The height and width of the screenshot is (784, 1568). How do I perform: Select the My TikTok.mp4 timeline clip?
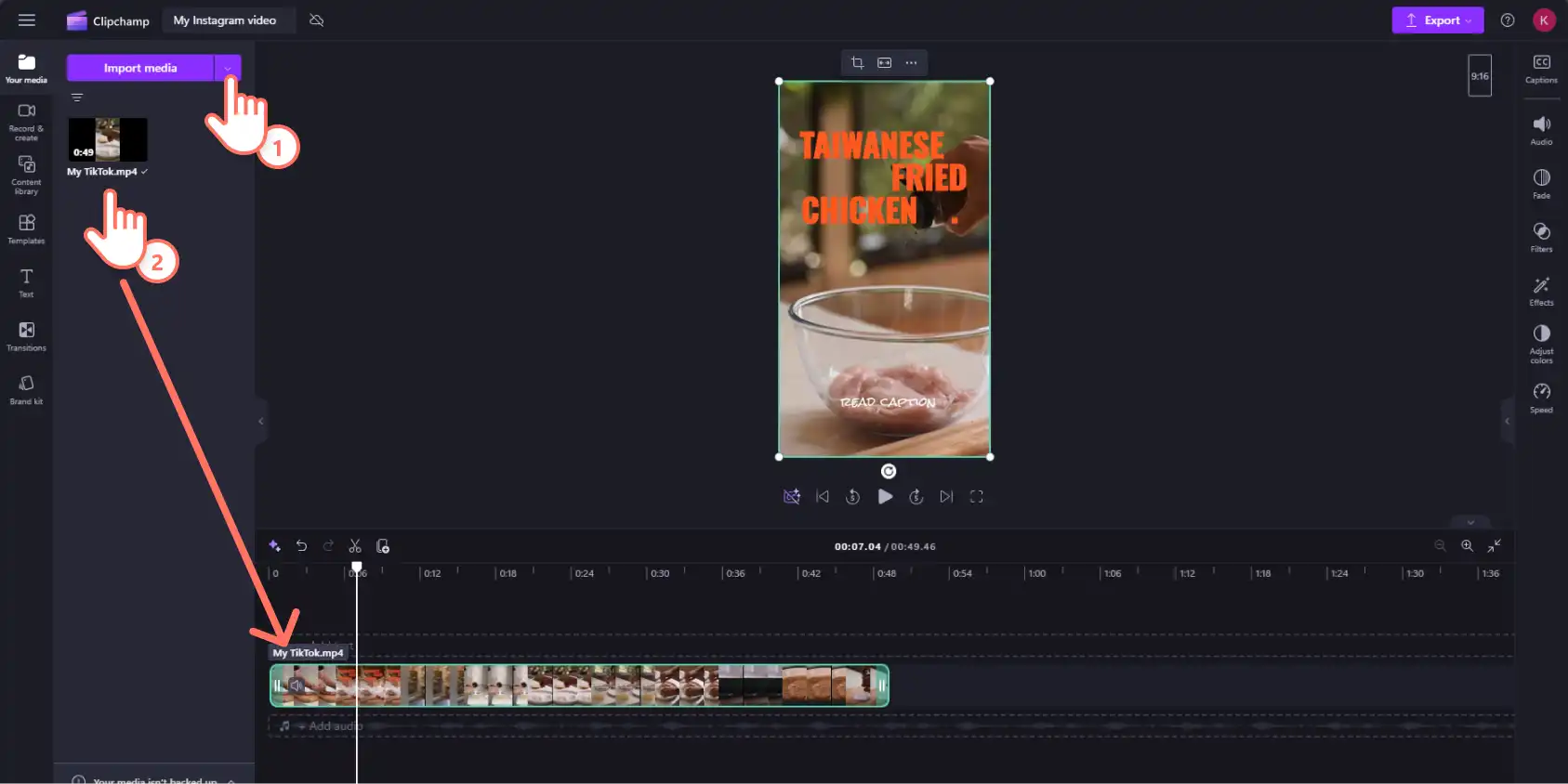click(580, 686)
